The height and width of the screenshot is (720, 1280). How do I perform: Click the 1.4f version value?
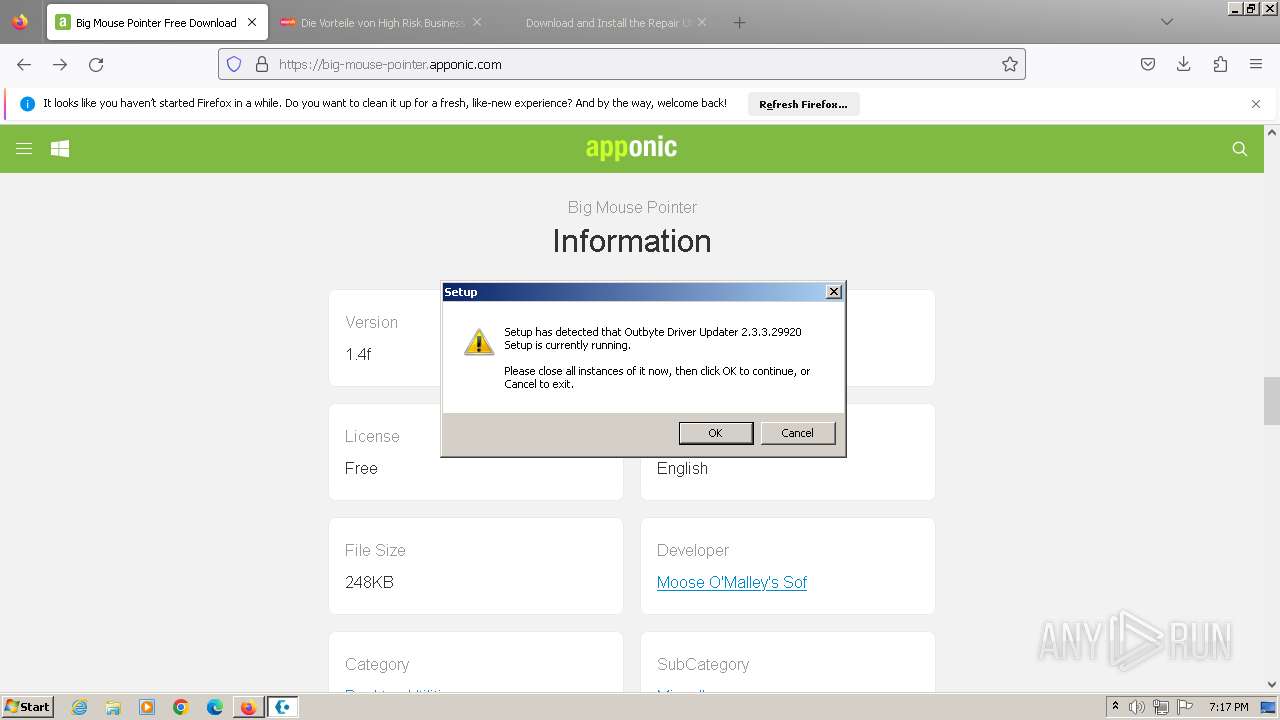(x=358, y=354)
